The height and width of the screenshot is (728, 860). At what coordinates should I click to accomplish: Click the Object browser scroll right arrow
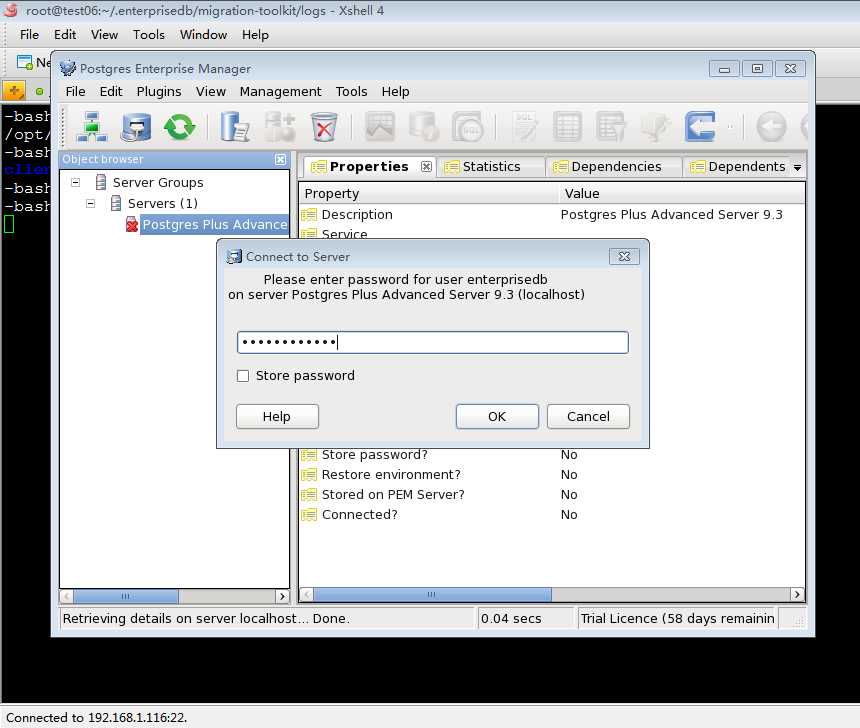point(282,596)
